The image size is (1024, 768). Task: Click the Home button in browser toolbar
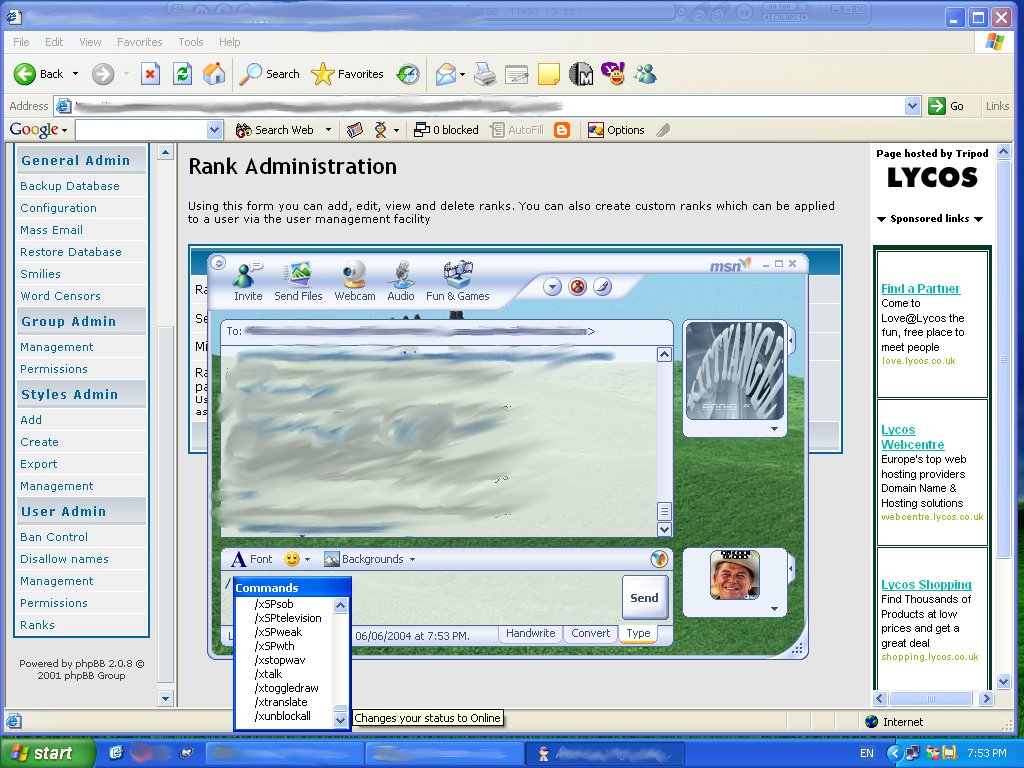[214, 74]
